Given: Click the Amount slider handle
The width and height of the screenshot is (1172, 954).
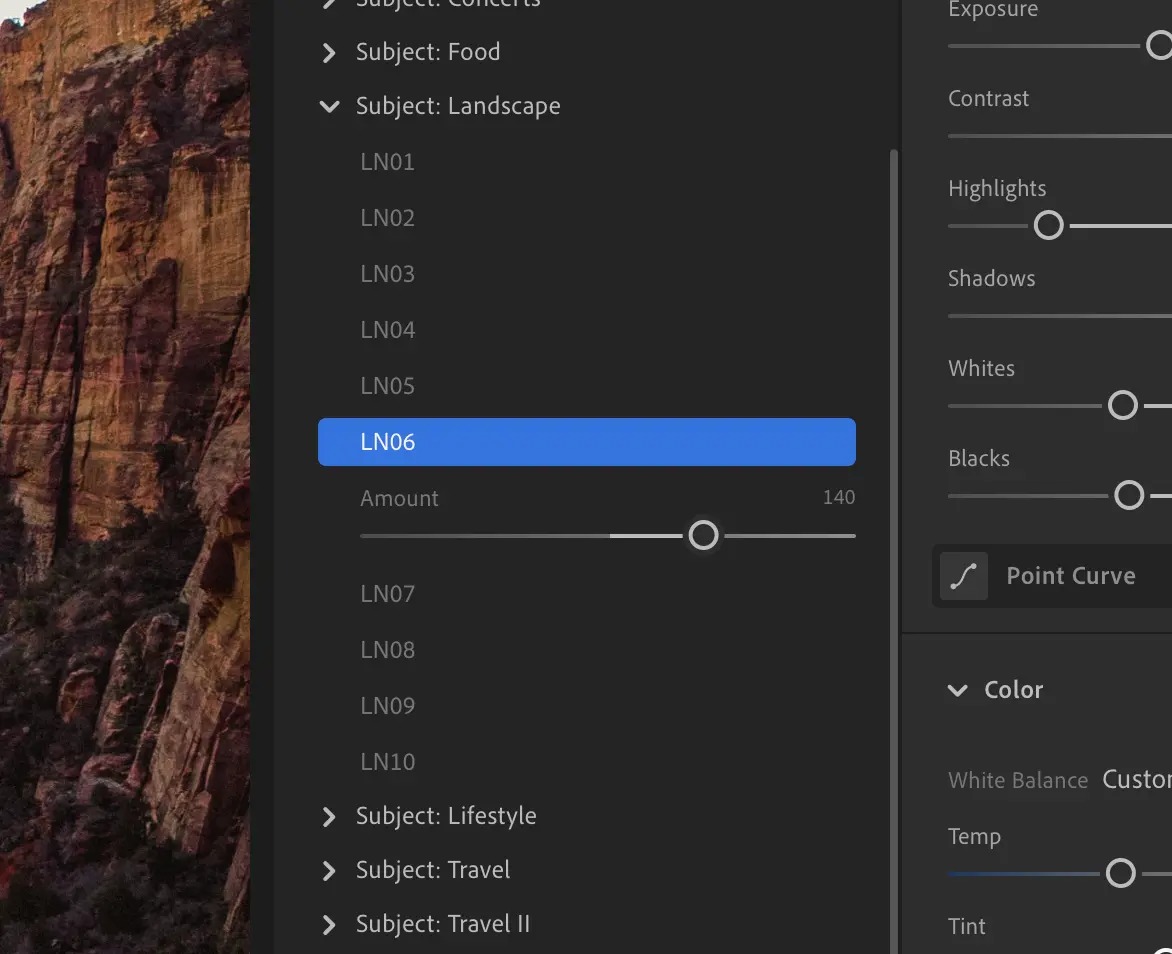Looking at the screenshot, I should [703, 535].
